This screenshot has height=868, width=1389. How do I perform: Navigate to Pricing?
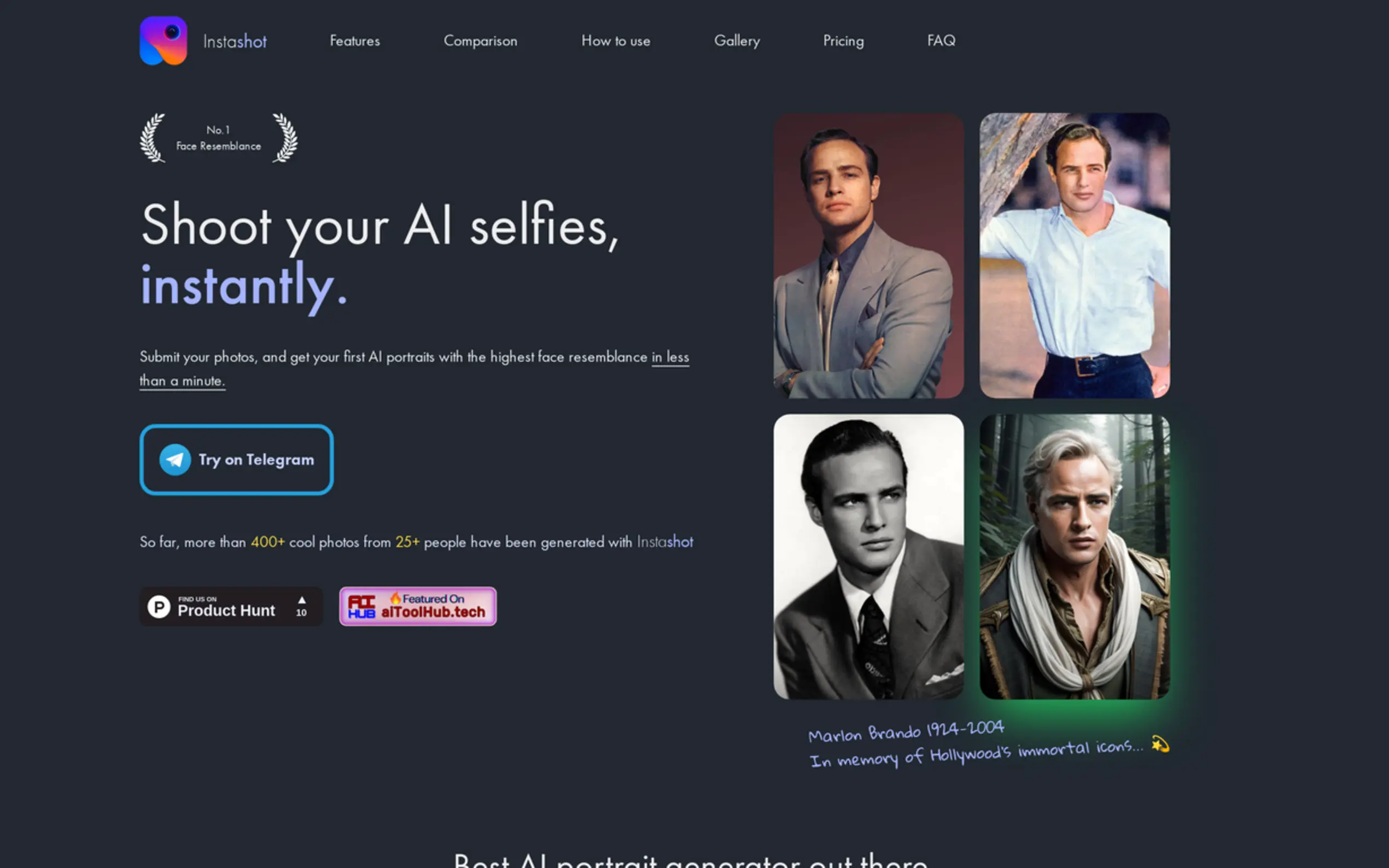(x=843, y=41)
